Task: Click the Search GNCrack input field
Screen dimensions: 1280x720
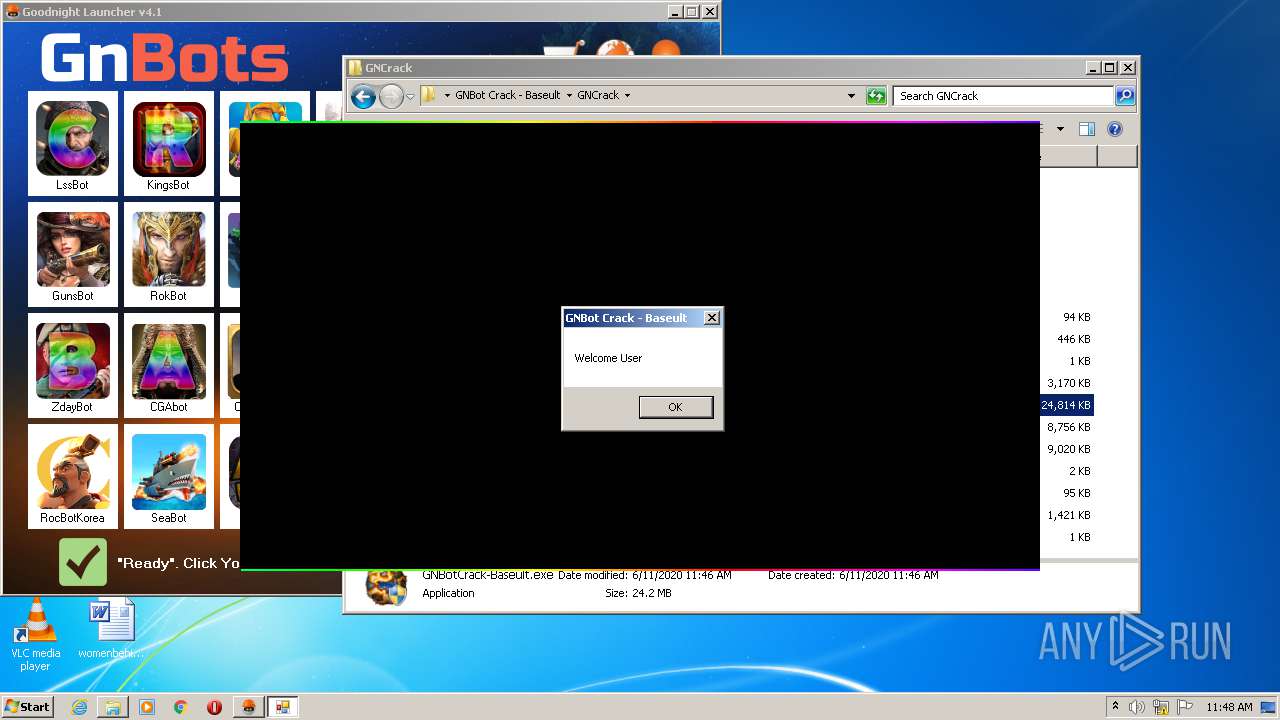Action: (1003, 96)
